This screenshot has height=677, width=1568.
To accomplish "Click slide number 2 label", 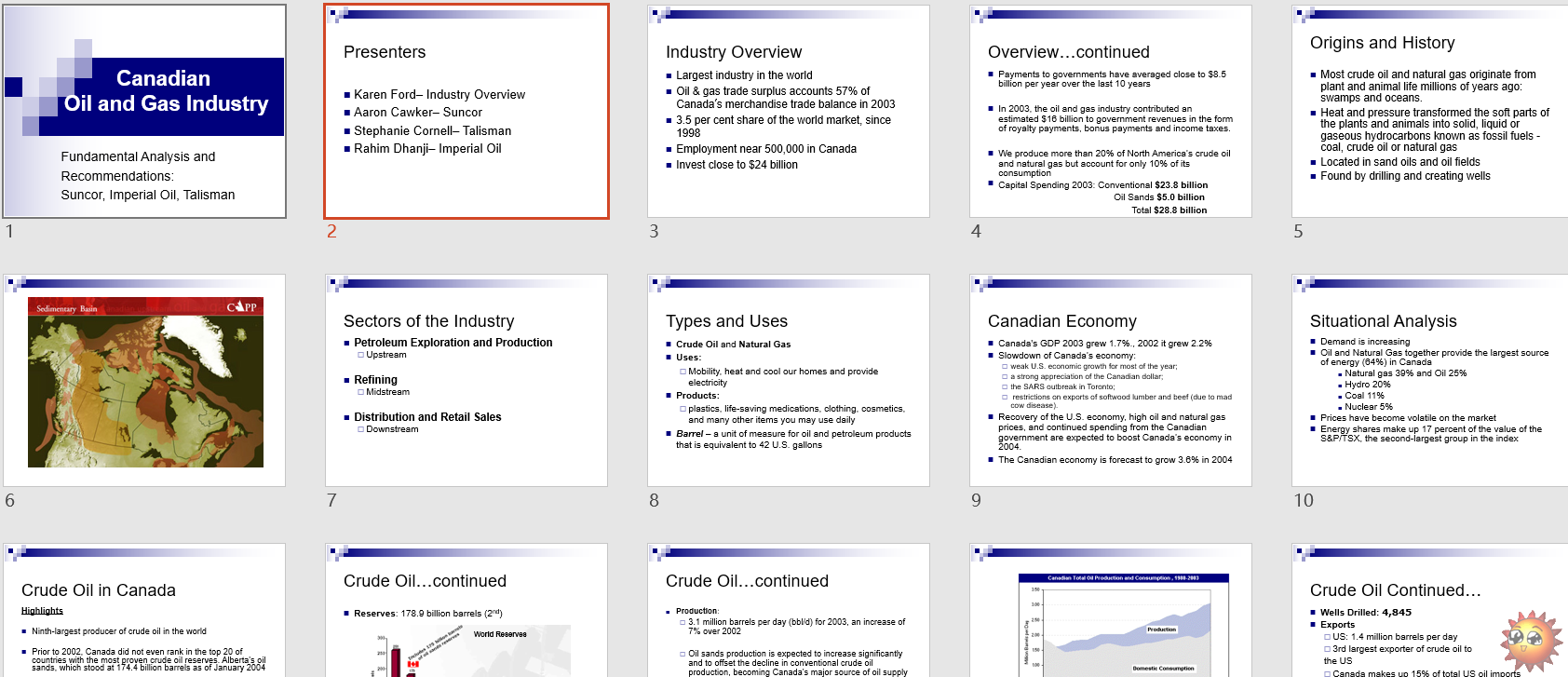I will click(x=331, y=231).
